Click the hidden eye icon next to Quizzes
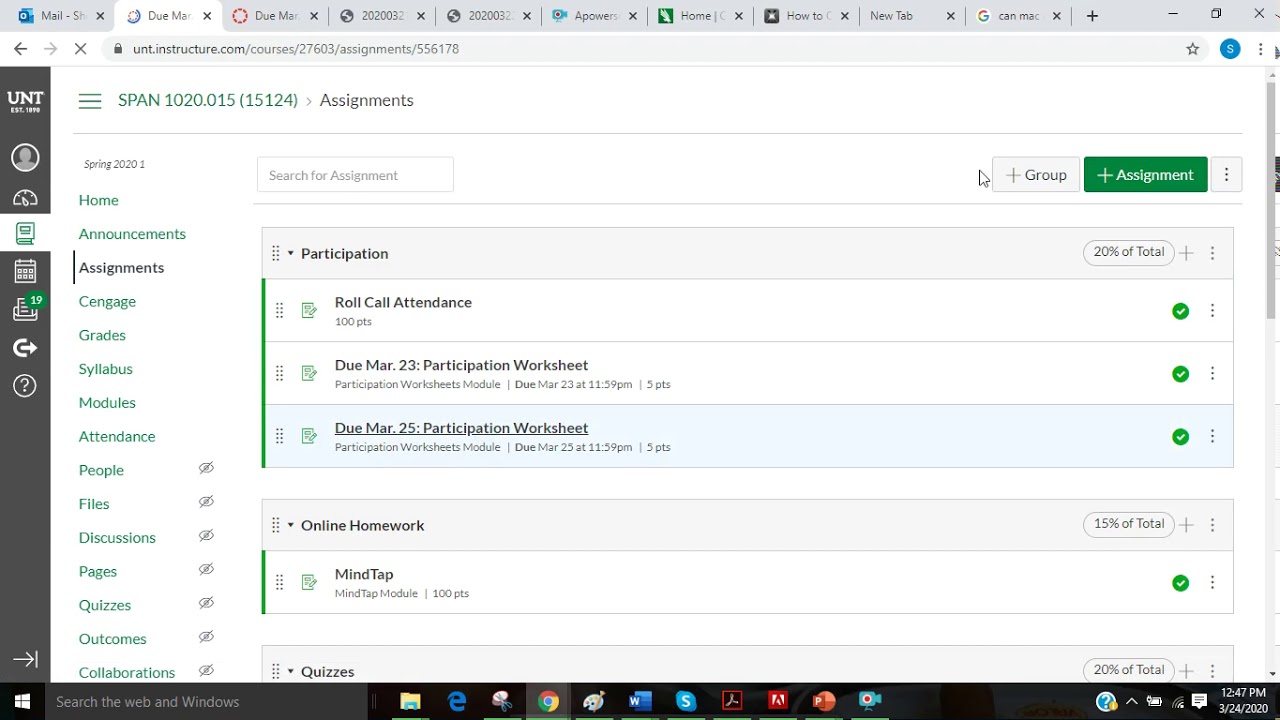 [206, 603]
